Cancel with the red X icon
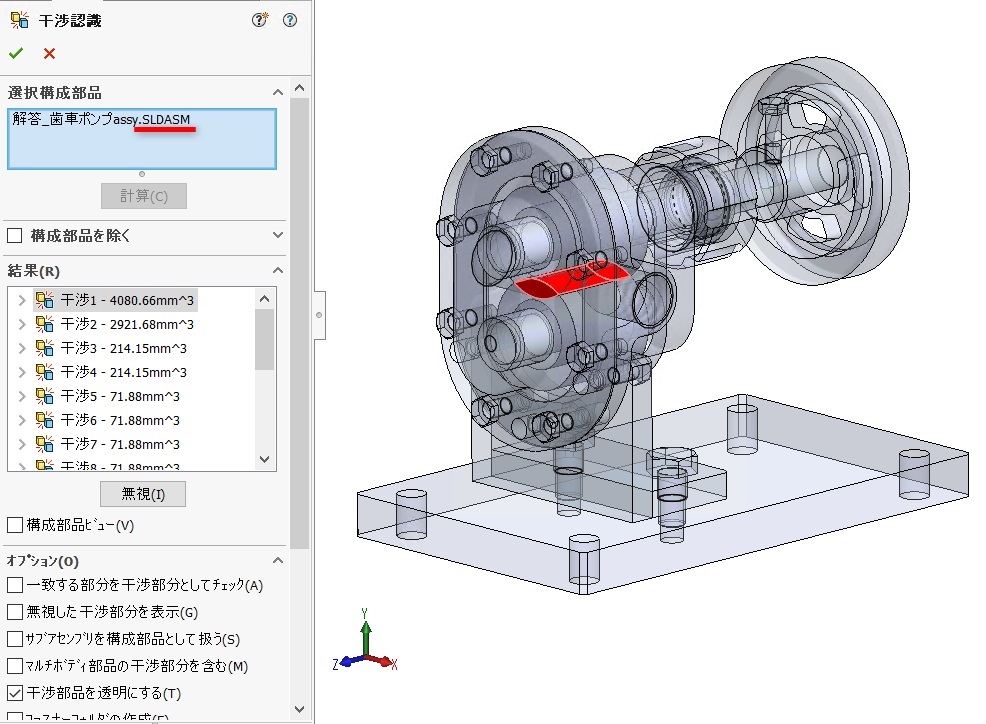Image resolution: width=986 pixels, height=724 pixels. tap(49, 54)
